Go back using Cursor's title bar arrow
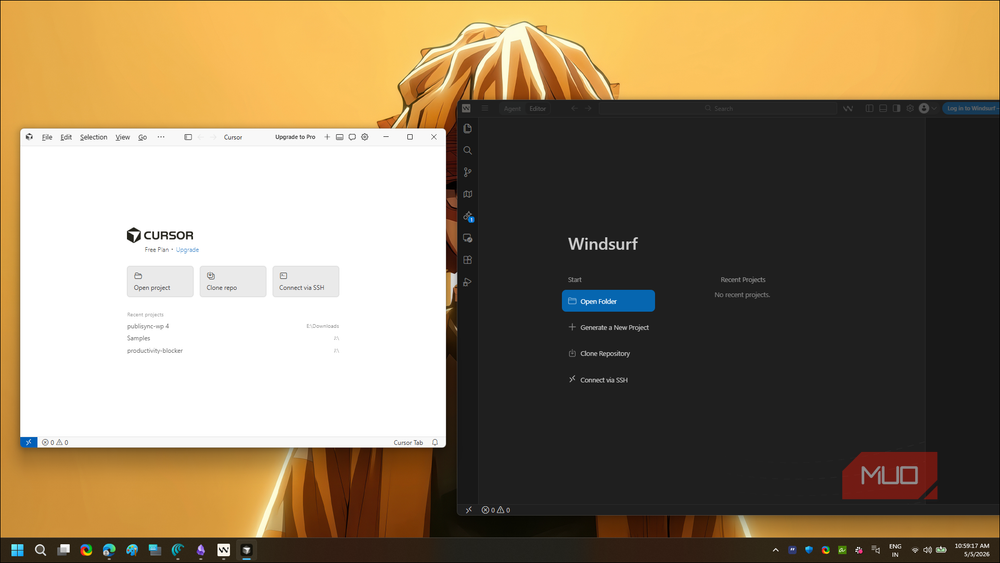1000x563 pixels. pos(200,137)
